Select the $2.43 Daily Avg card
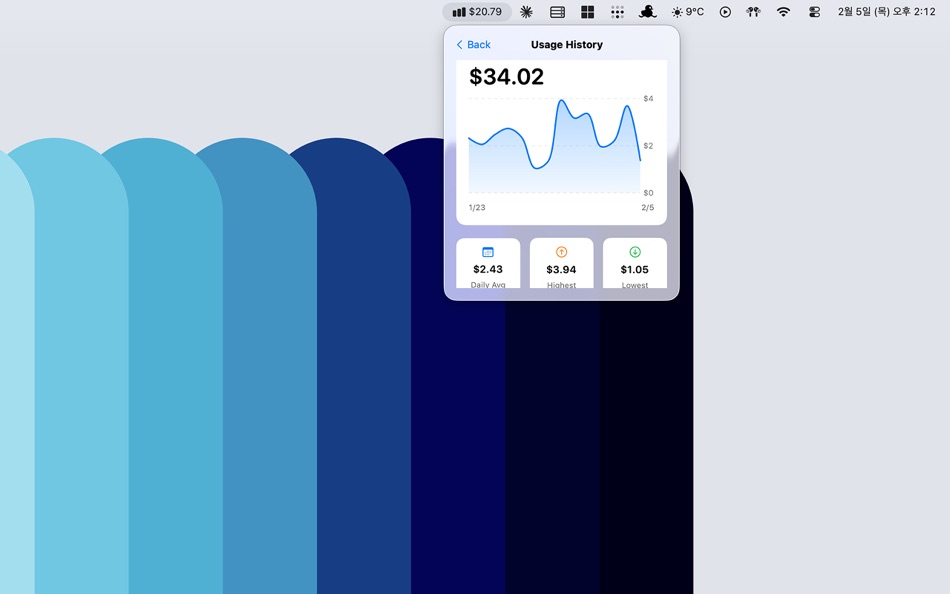The width and height of the screenshot is (950, 594). coord(488,263)
